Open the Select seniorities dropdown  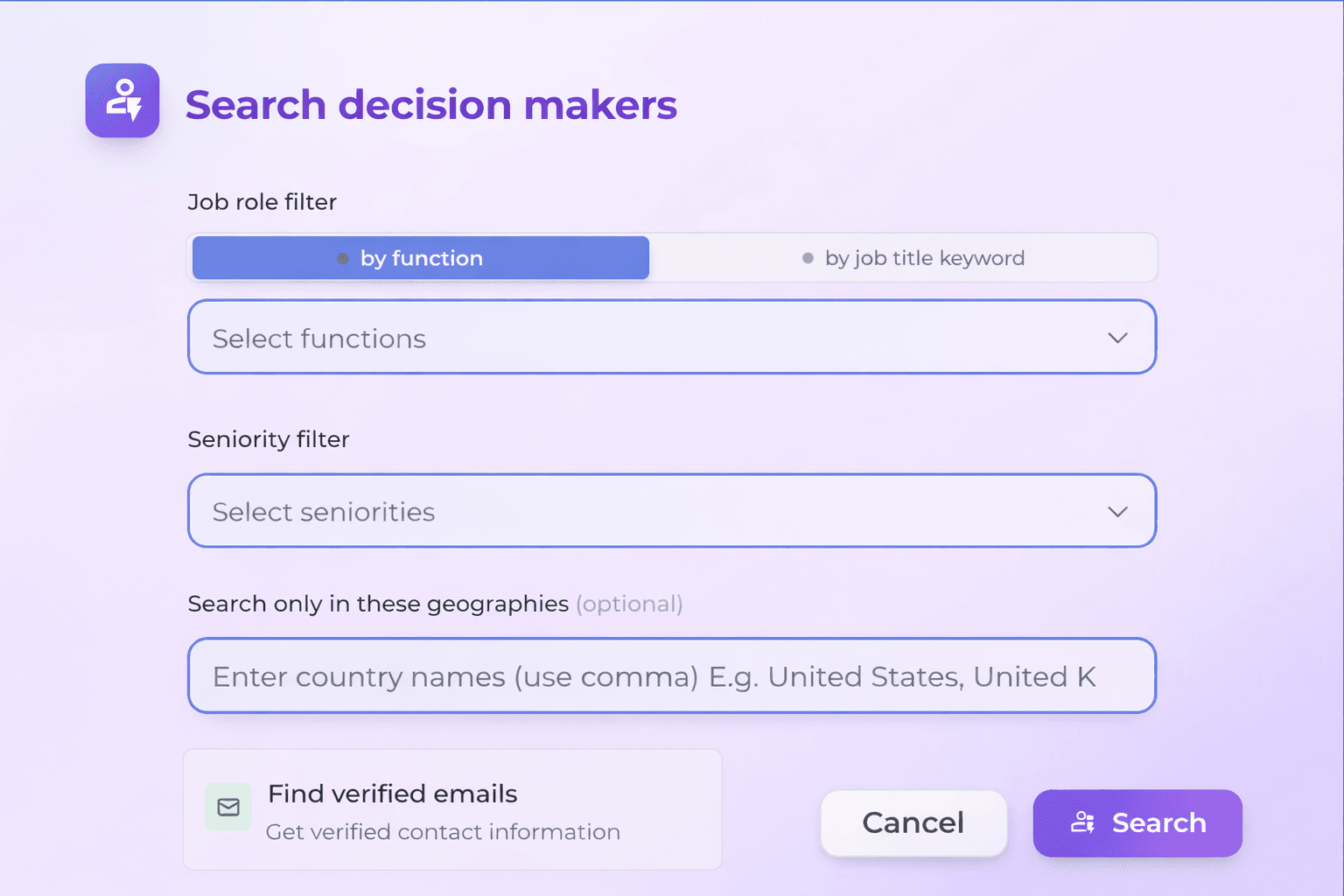pos(671,511)
